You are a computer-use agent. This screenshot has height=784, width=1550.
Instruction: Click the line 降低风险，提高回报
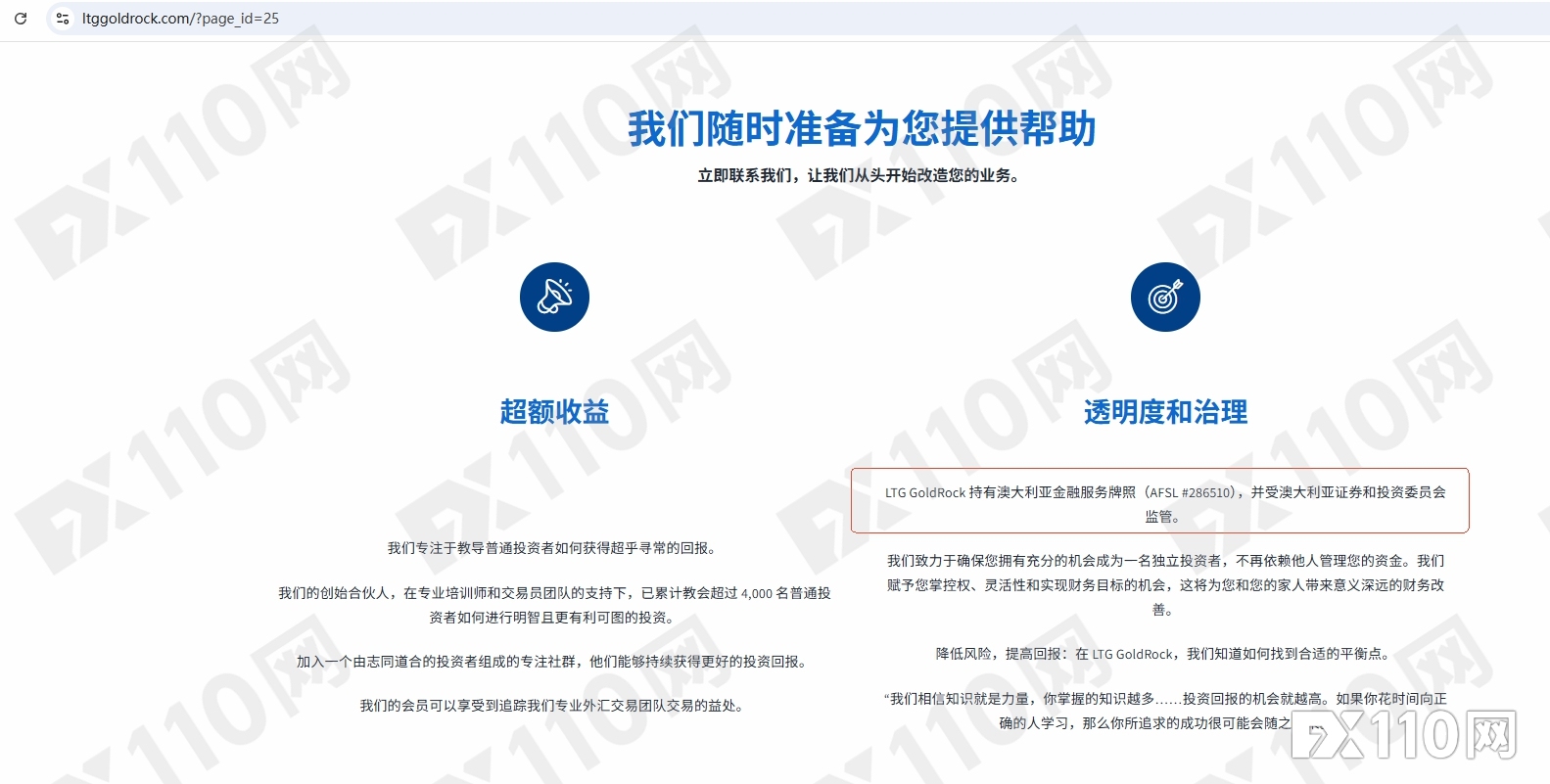1165,654
